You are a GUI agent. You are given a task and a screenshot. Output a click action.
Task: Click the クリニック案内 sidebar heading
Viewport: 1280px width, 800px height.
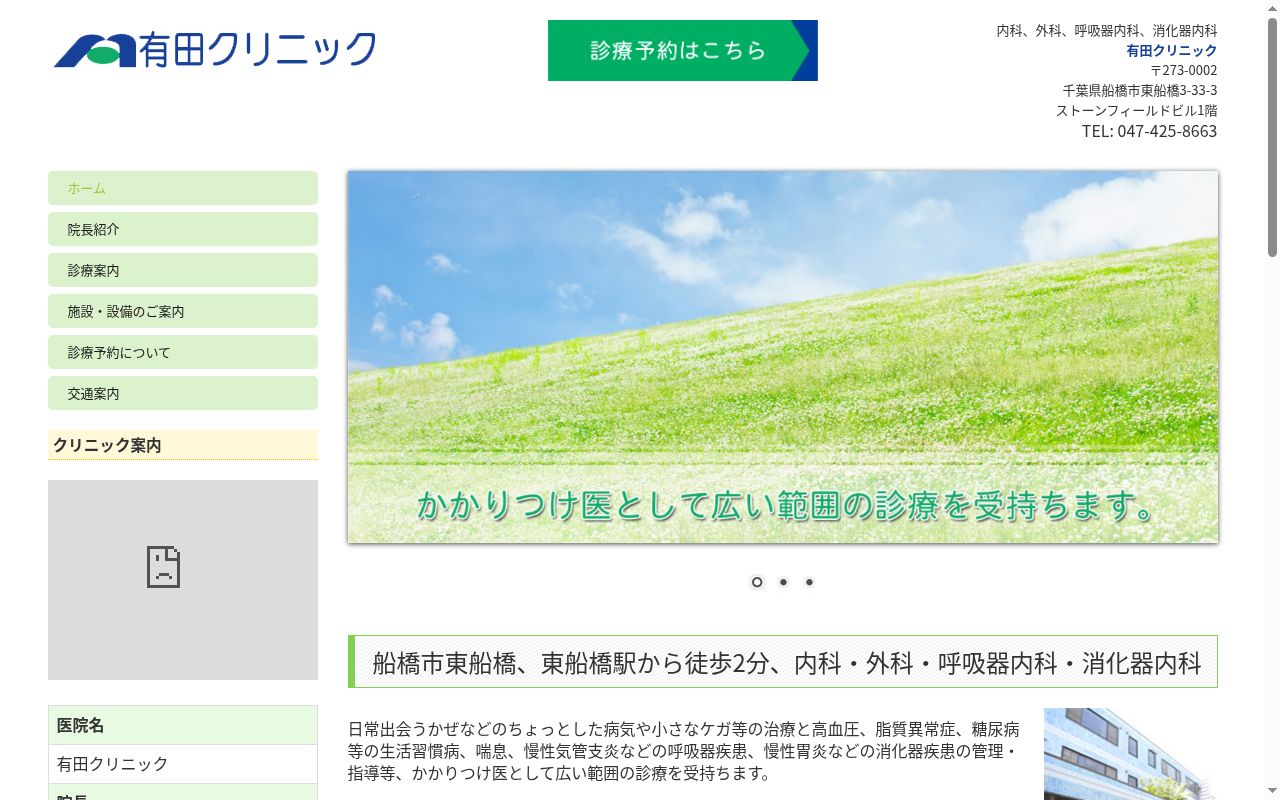pos(183,445)
